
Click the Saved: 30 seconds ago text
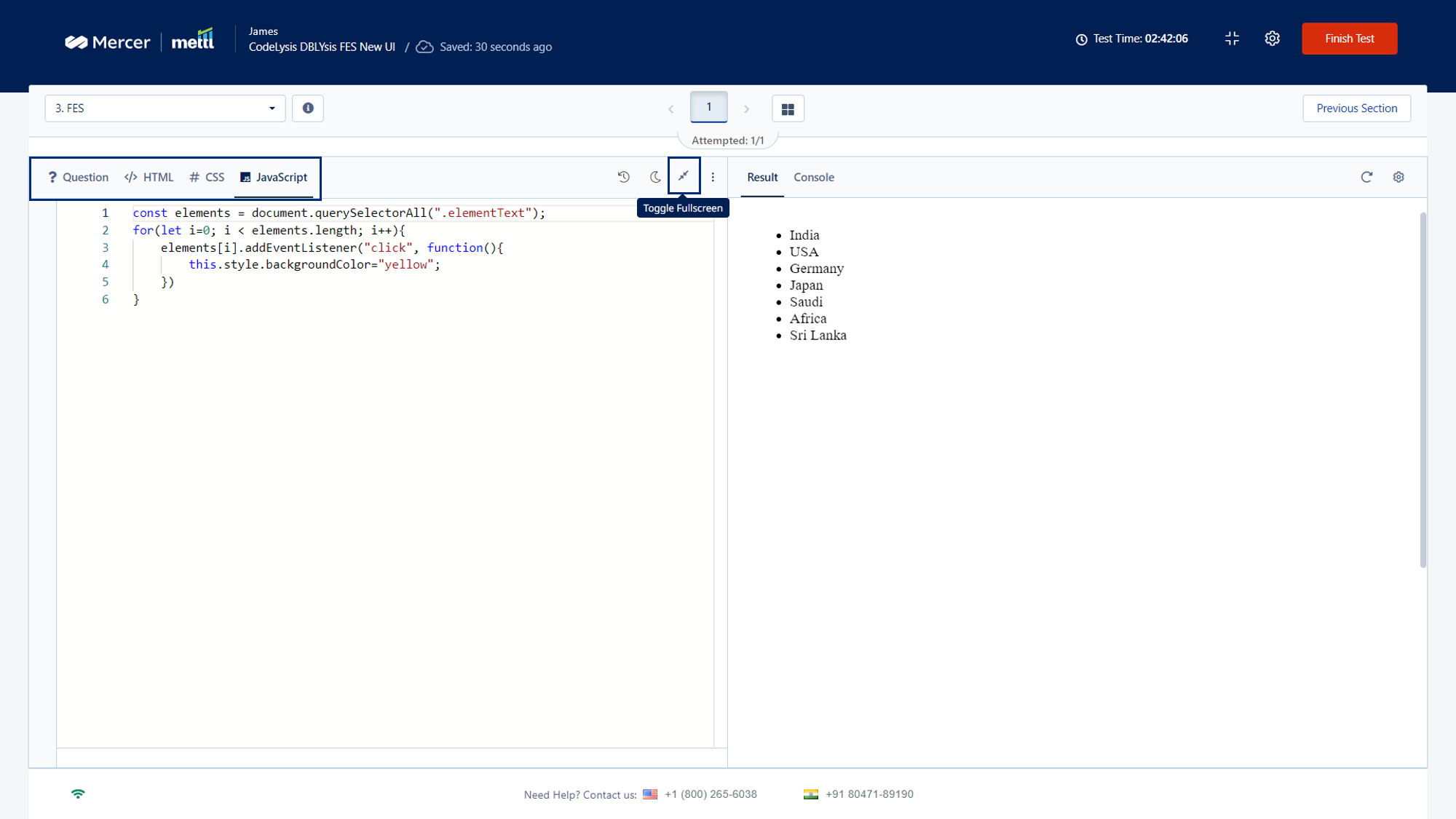[495, 47]
